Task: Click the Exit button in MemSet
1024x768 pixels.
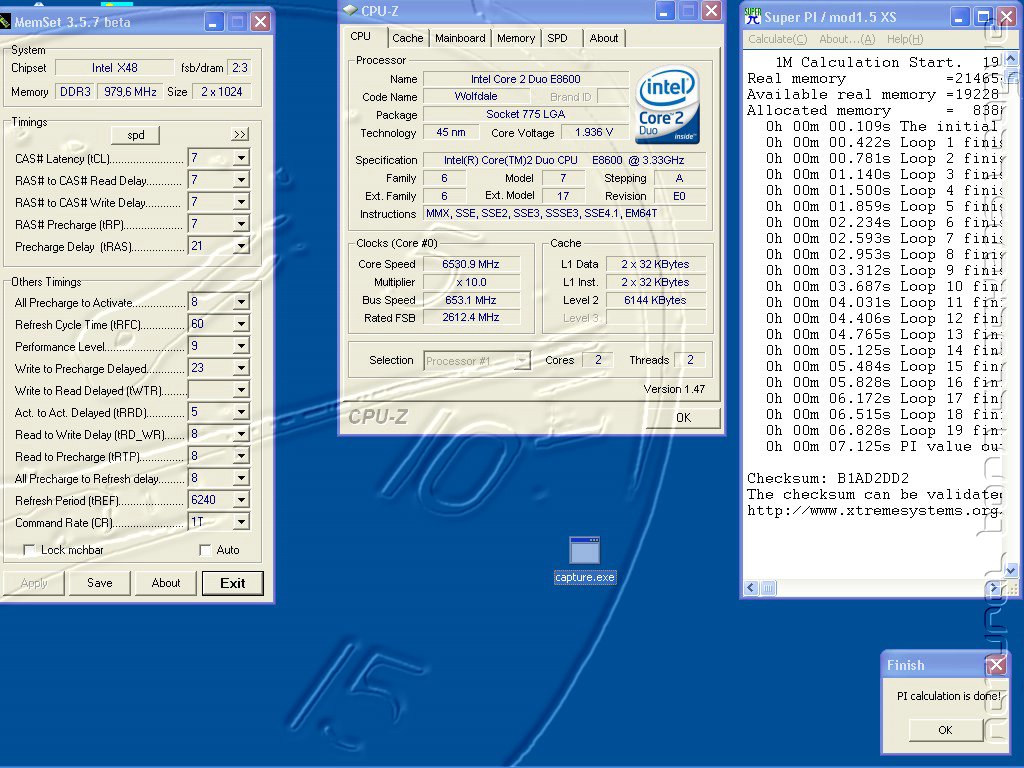Action: coord(232,583)
